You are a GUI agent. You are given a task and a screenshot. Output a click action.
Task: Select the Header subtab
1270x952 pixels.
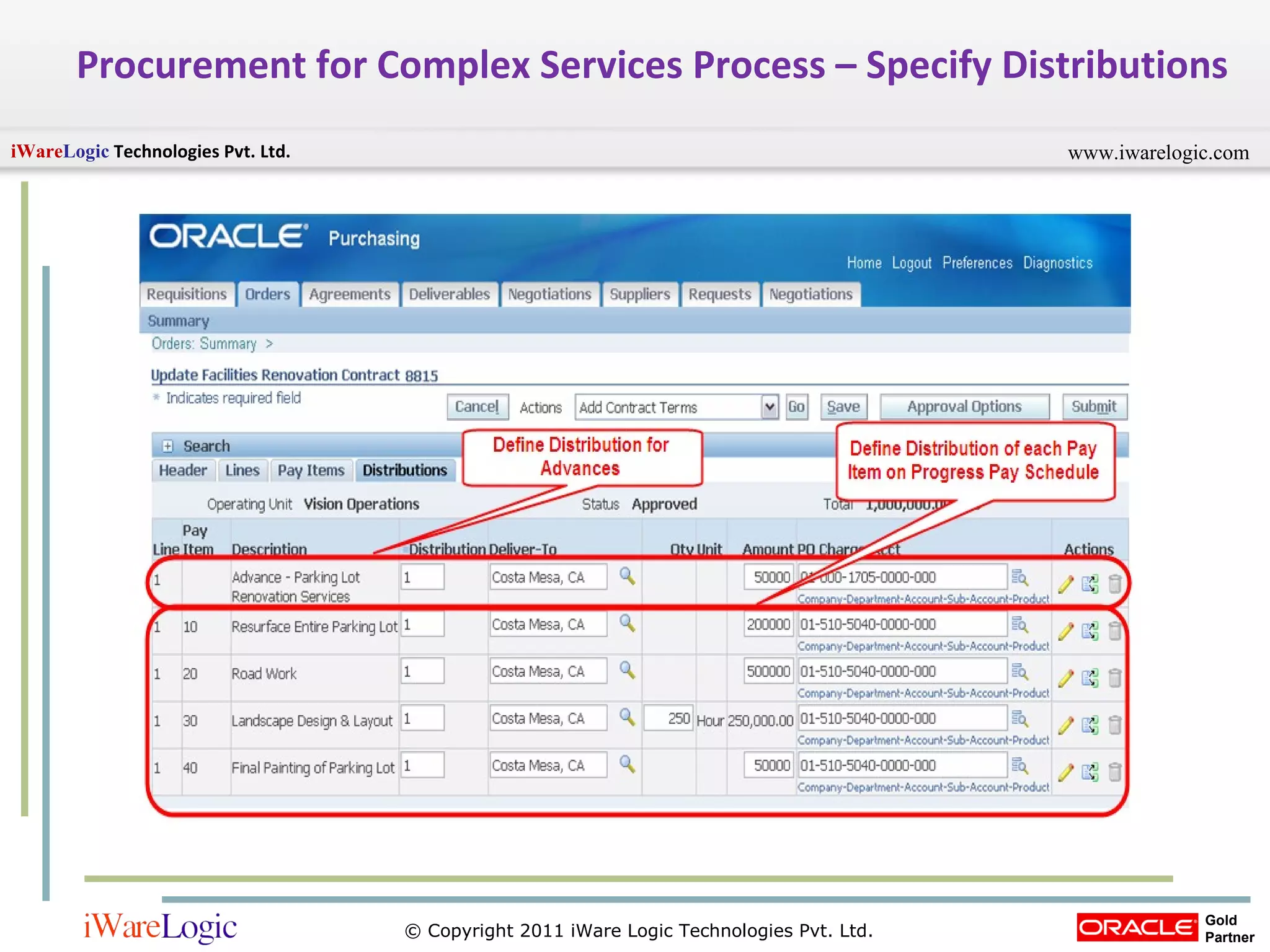tap(183, 470)
